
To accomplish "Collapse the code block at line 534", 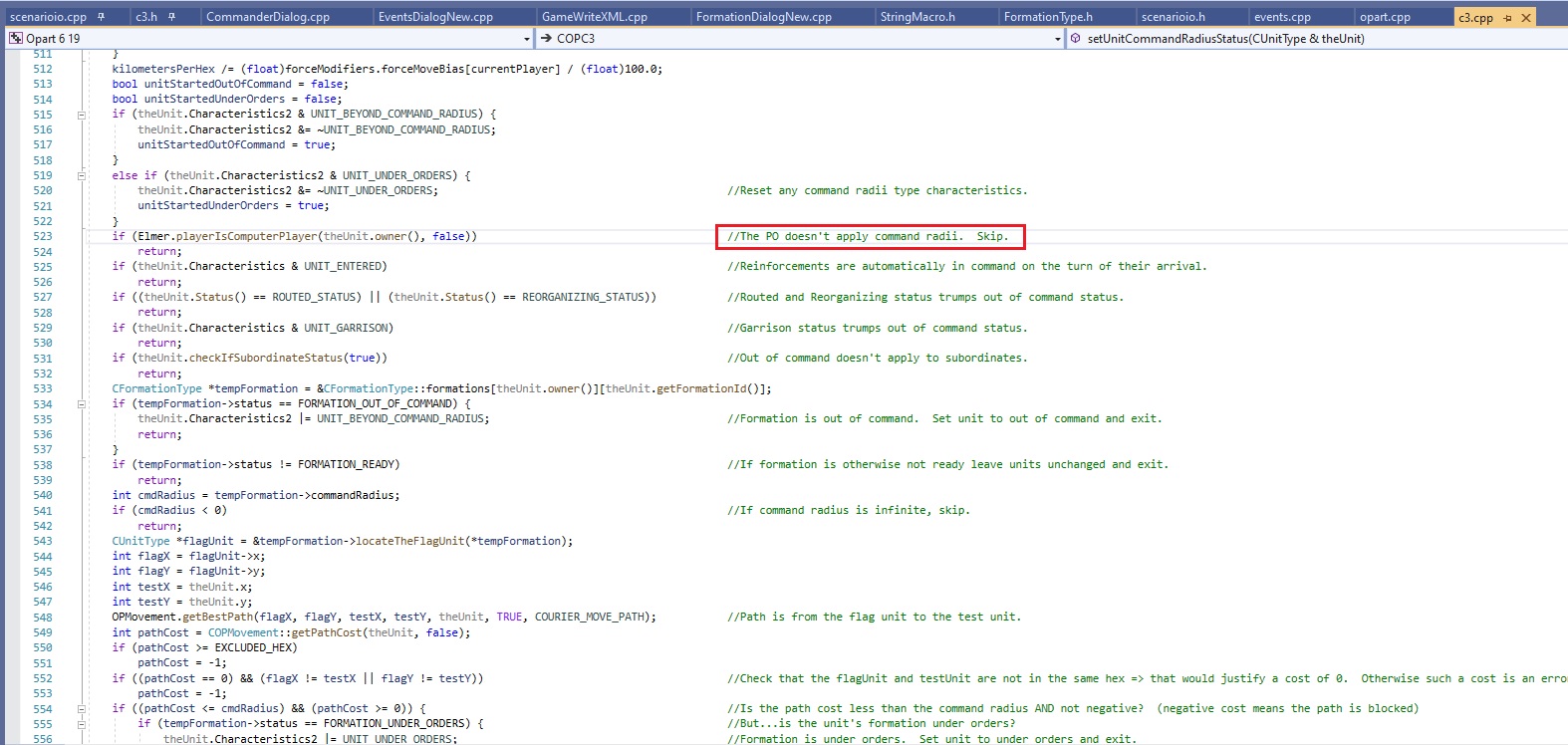I will point(82,403).
